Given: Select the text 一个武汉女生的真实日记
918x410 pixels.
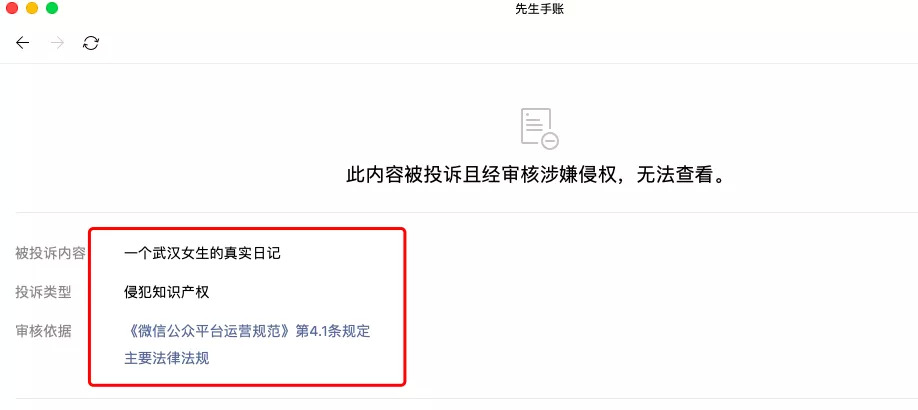Looking at the screenshot, I should (x=203, y=254).
